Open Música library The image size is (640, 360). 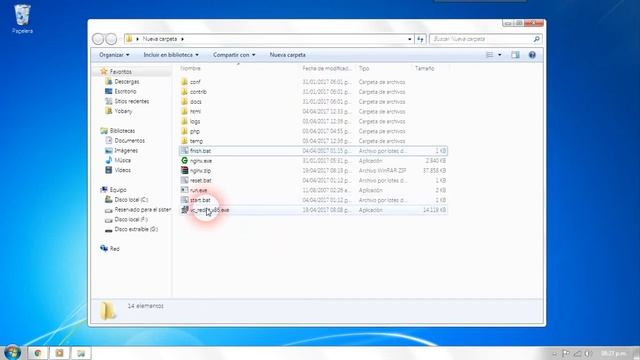[122, 160]
